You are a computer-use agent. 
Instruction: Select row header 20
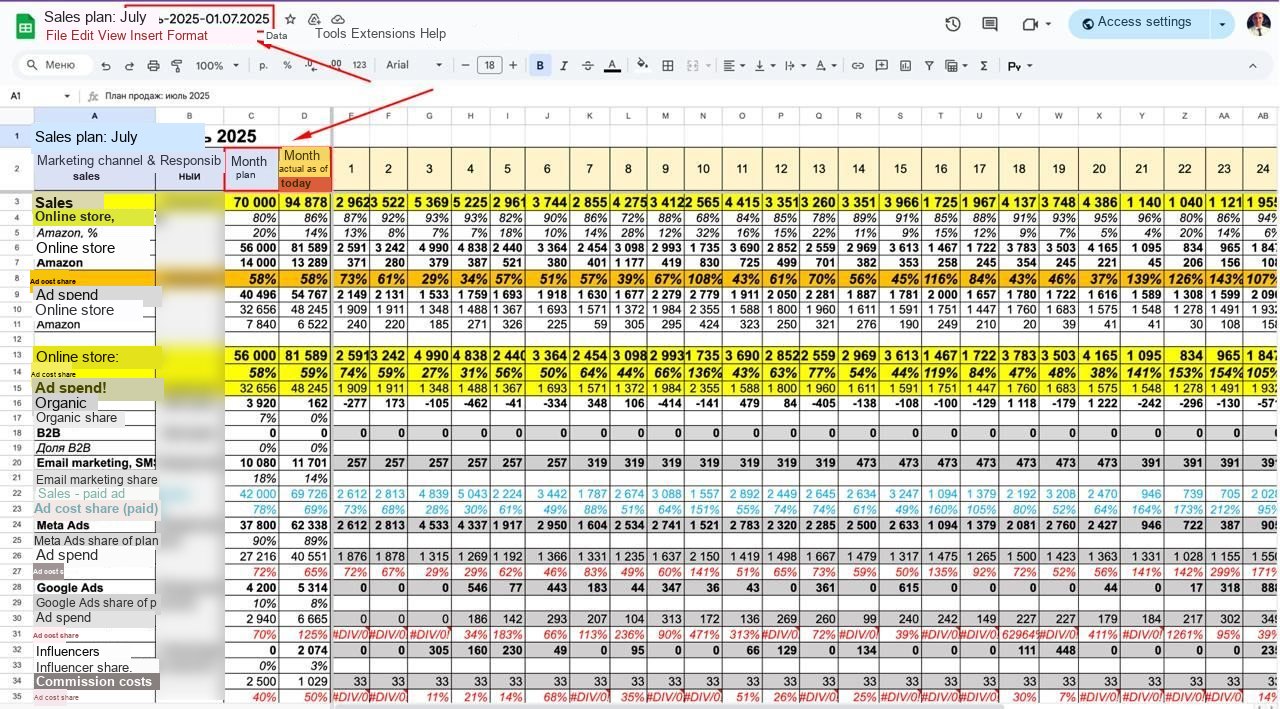16,463
